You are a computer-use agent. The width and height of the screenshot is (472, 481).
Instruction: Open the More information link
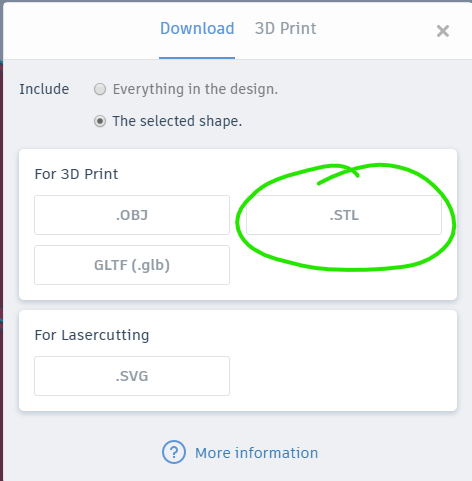click(x=256, y=453)
